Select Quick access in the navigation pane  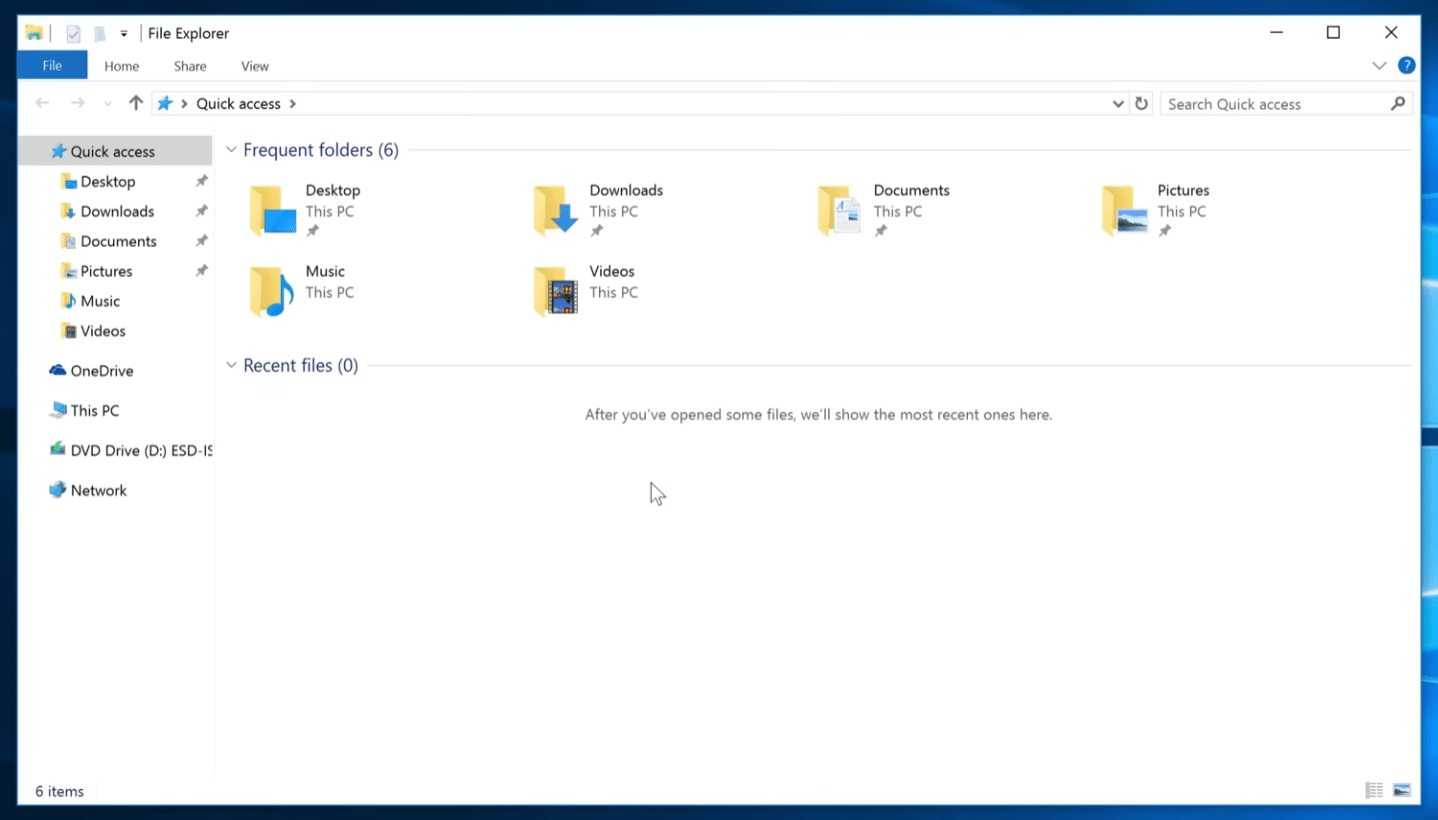click(x=115, y=151)
